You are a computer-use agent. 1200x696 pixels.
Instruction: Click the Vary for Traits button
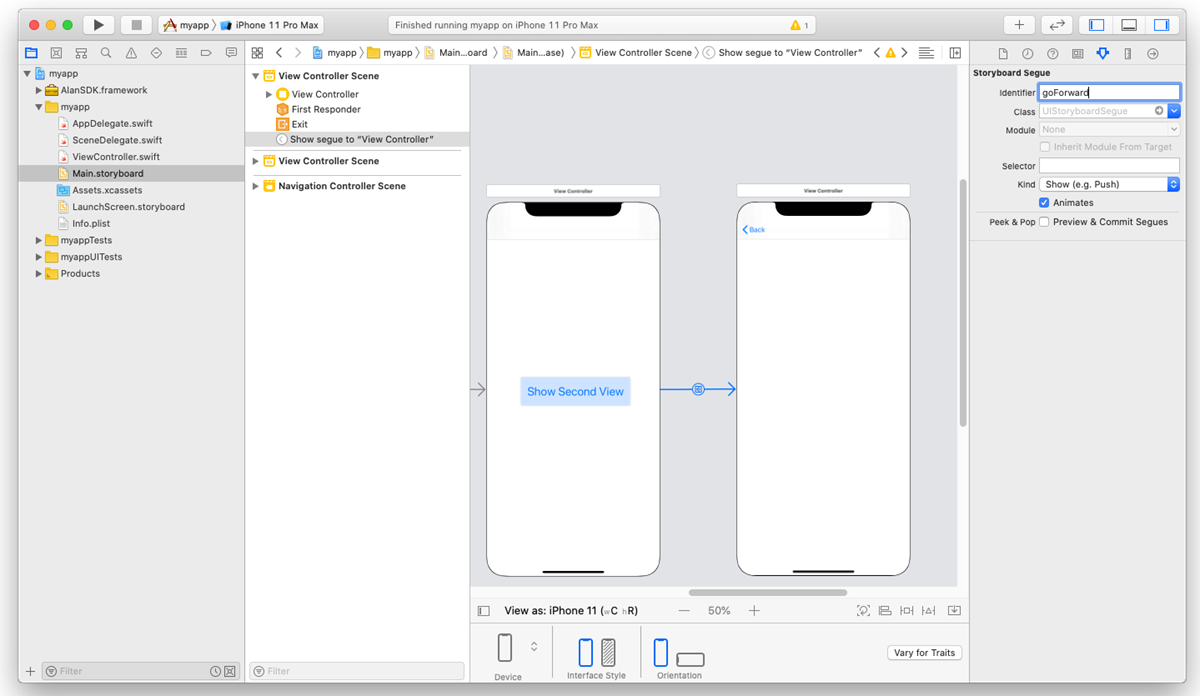924,652
